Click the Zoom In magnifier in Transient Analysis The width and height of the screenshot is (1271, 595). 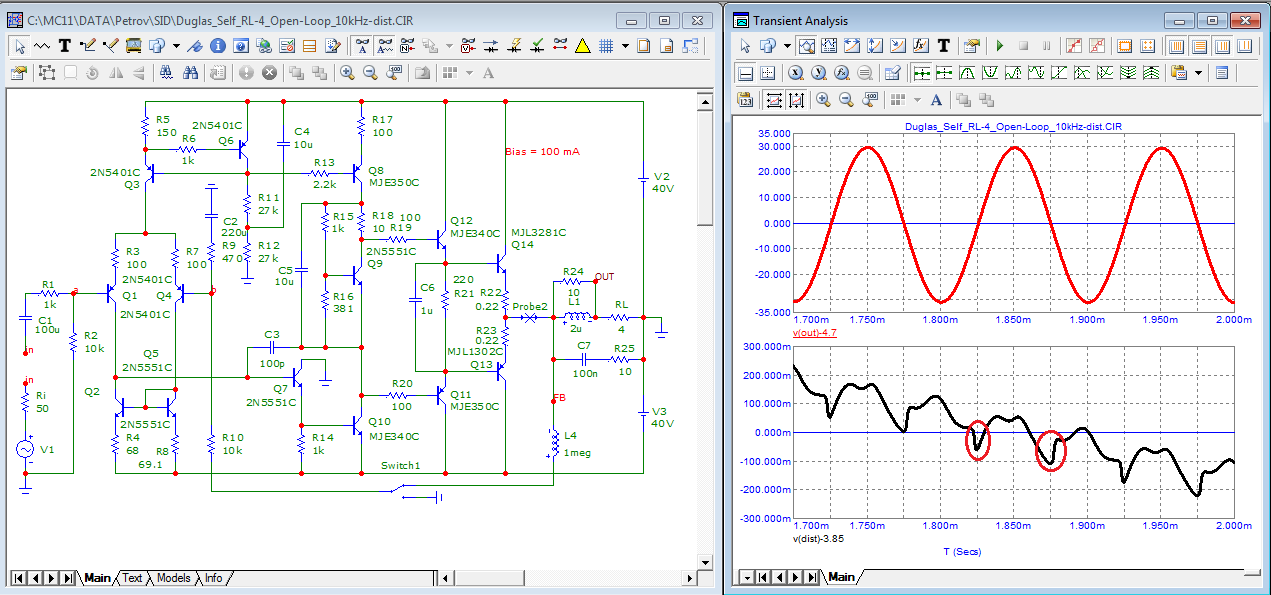(x=823, y=99)
